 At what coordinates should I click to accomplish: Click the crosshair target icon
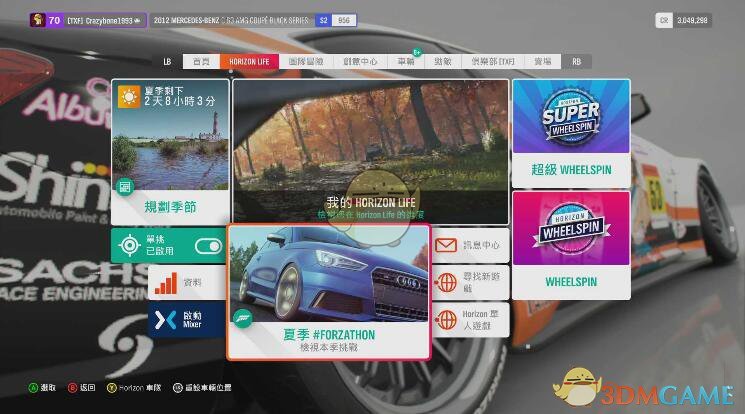tap(129, 246)
